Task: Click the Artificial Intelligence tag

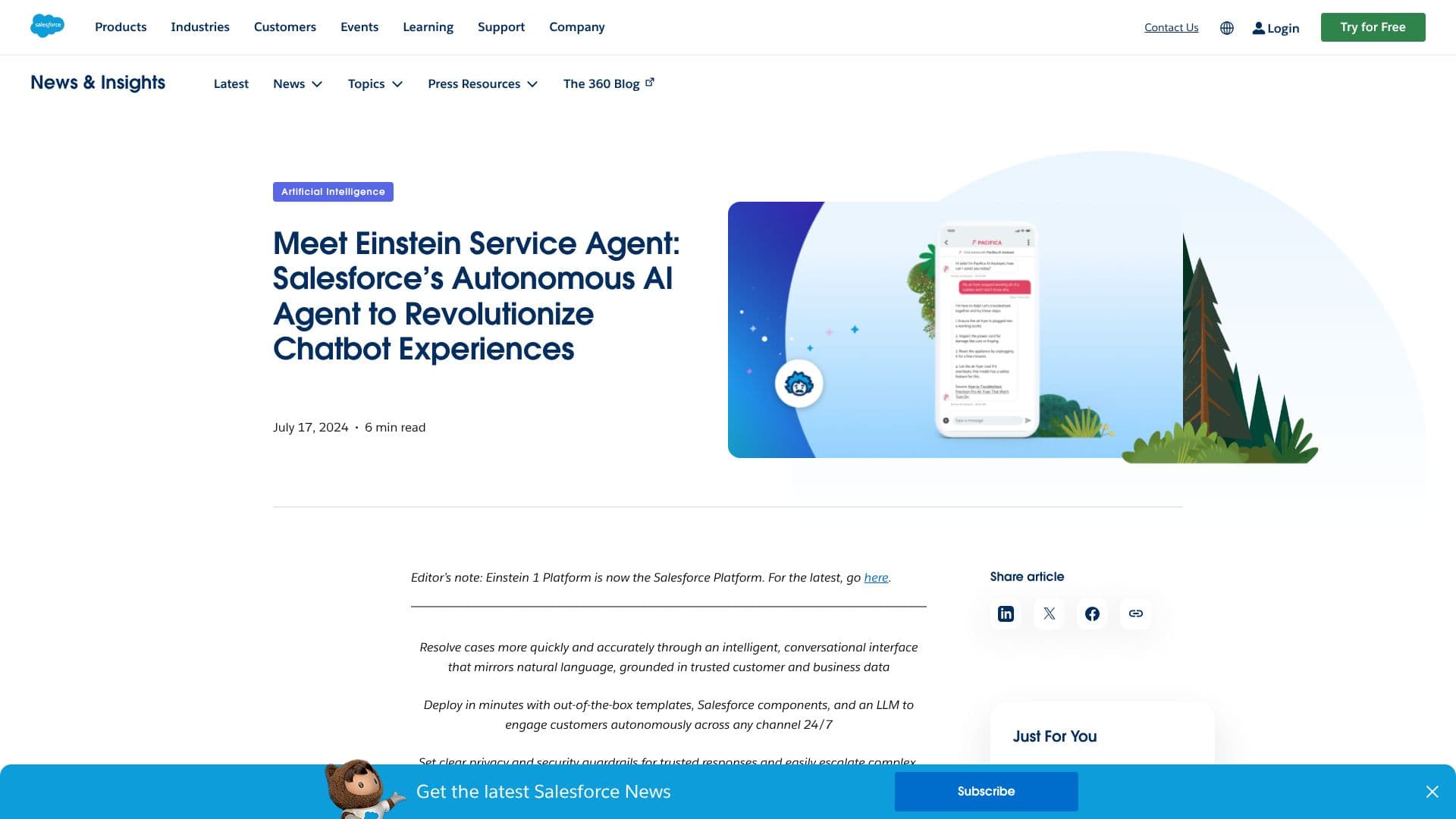Action: 333,192
